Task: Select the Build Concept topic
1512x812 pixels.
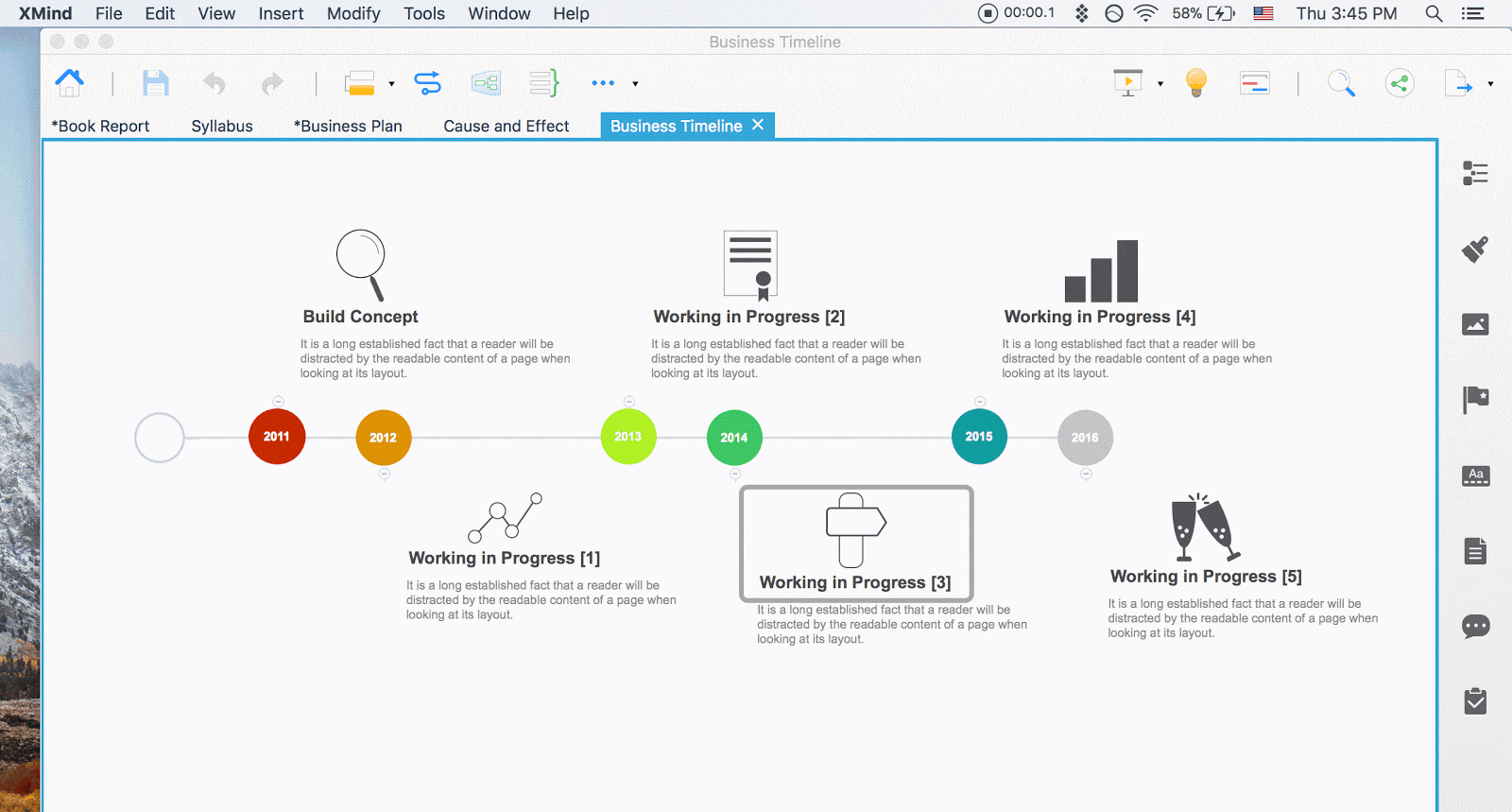Action: (x=360, y=317)
